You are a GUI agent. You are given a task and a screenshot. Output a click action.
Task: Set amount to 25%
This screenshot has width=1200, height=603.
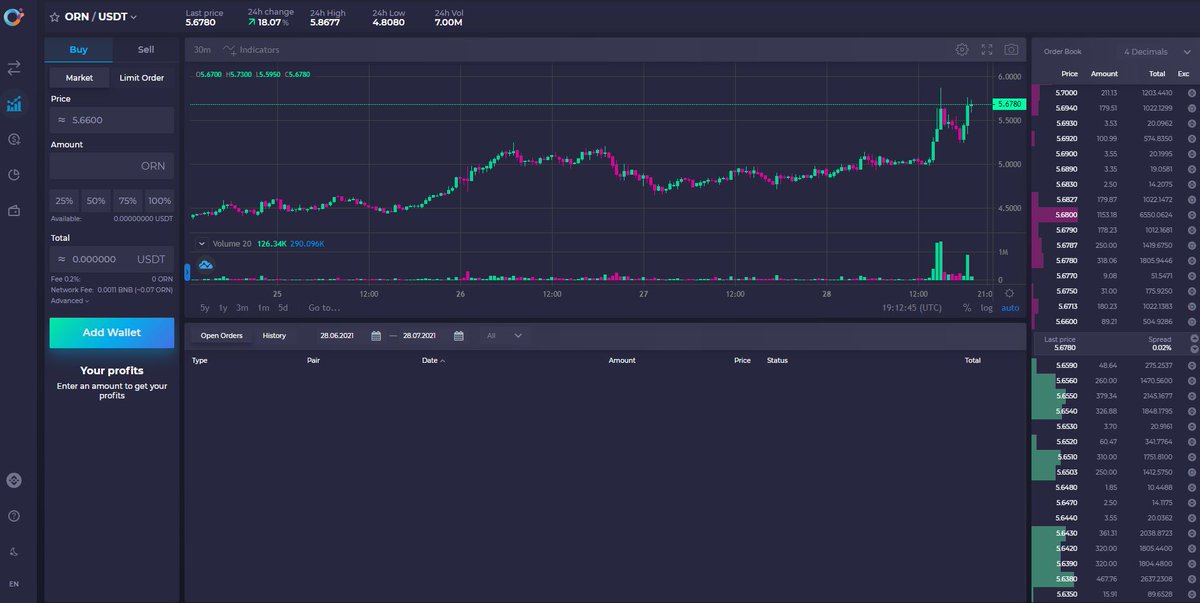pyautogui.click(x=64, y=201)
